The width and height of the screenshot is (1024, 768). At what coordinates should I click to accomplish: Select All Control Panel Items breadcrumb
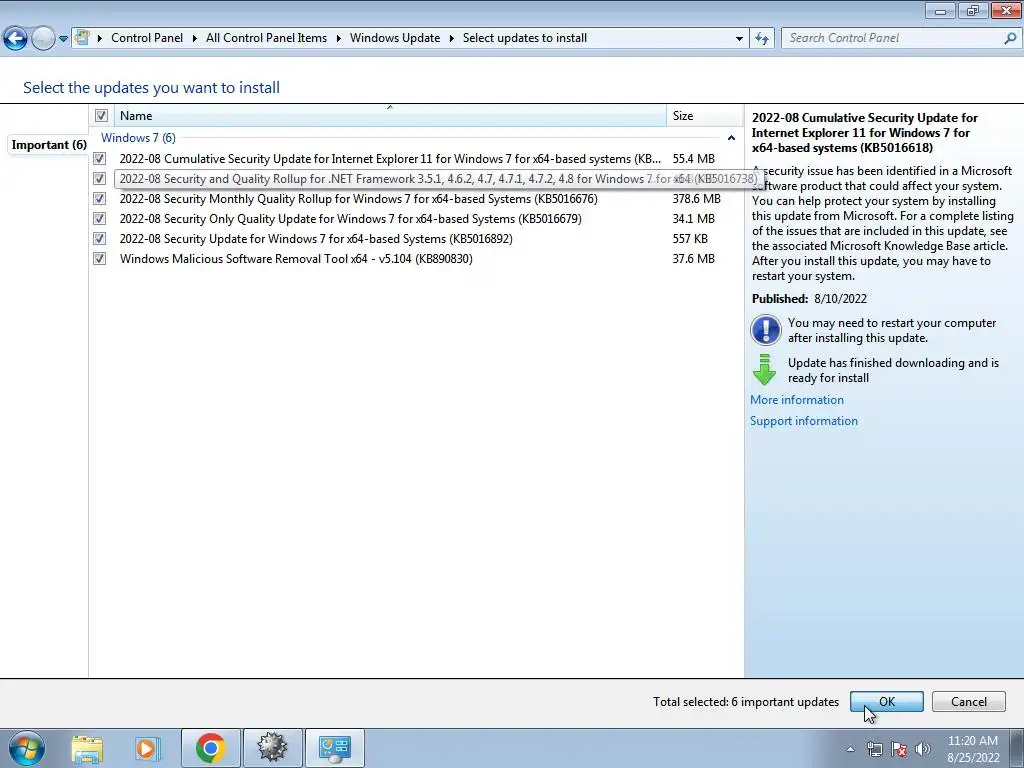coord(266,38)
